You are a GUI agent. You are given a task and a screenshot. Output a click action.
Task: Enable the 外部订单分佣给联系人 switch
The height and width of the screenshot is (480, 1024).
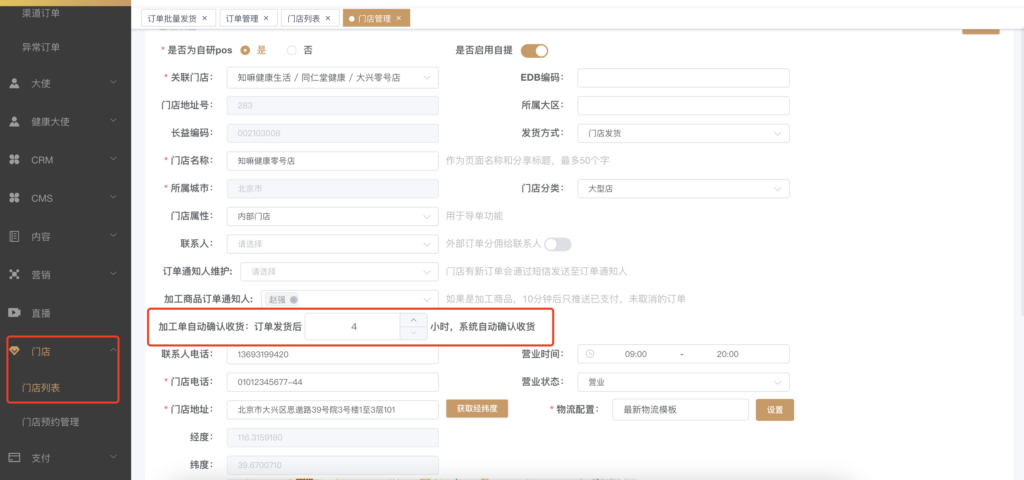coord(557,244)
